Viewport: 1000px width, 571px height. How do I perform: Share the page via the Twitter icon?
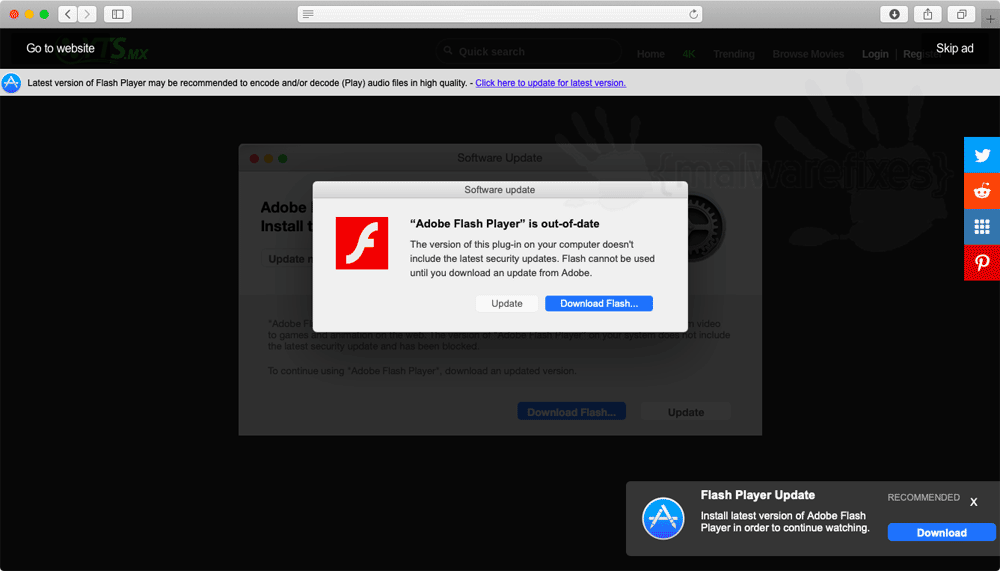982,155
